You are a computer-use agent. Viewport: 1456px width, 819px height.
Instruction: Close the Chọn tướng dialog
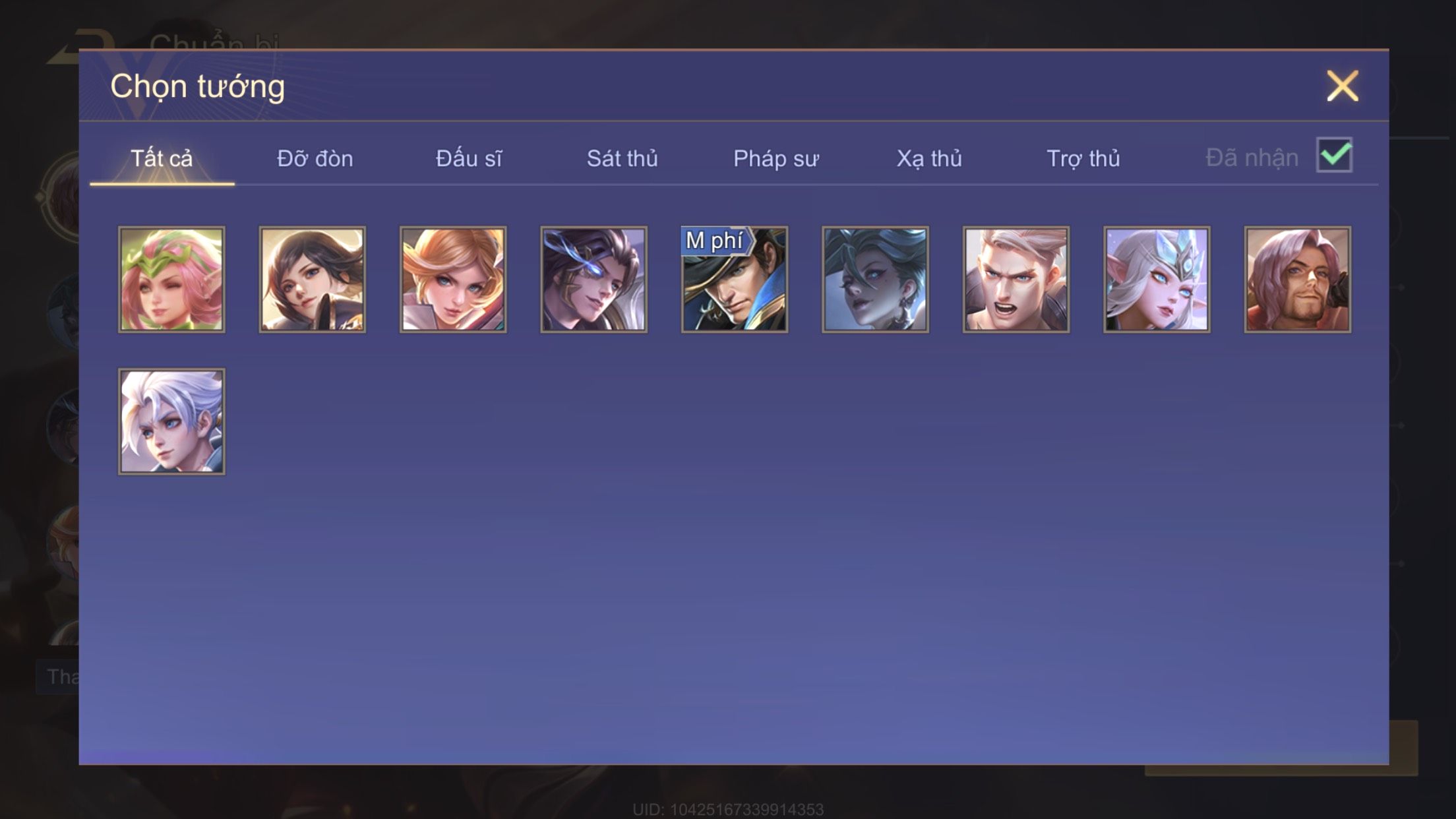point(1343,86)
